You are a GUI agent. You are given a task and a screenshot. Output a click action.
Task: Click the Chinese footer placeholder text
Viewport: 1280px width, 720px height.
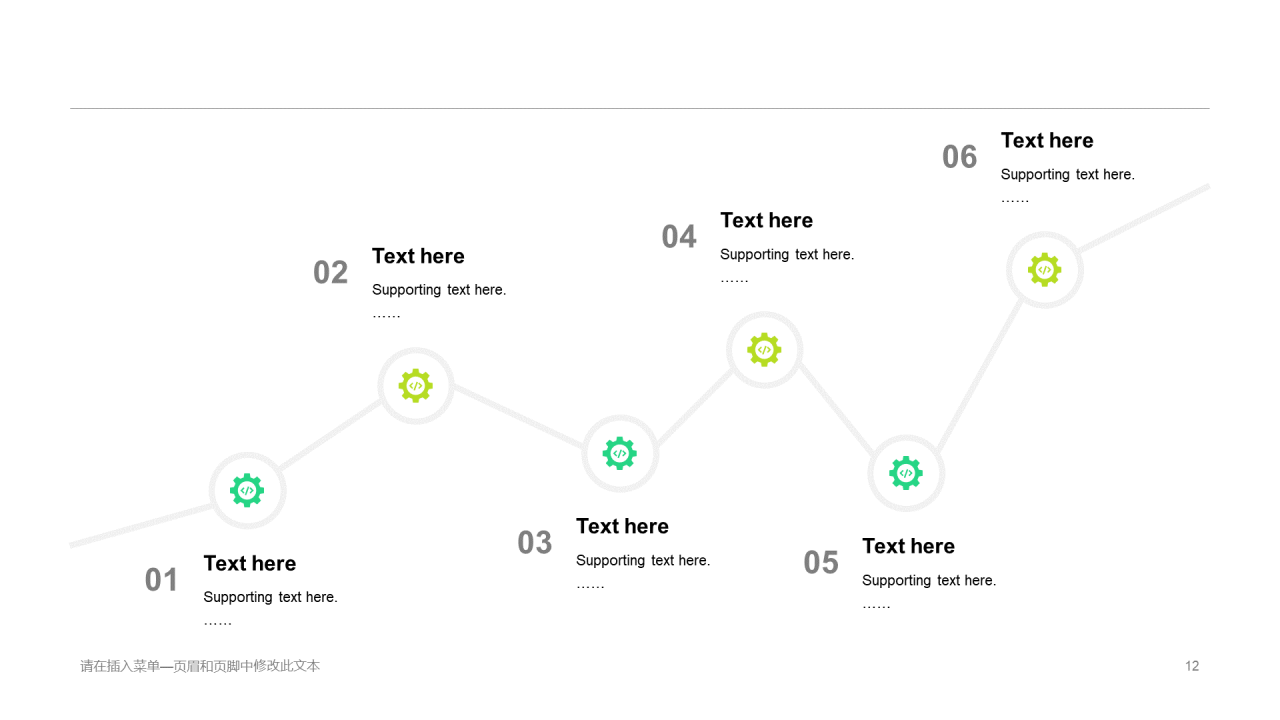tap(200, 666)
